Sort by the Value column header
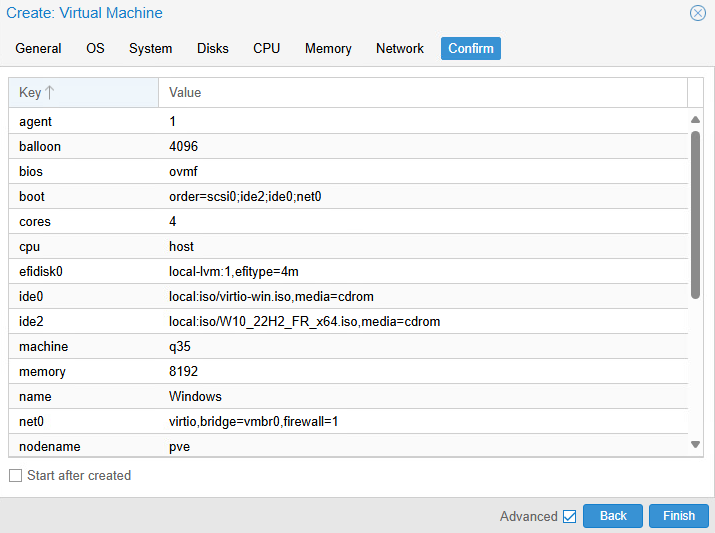 [422, 93]
